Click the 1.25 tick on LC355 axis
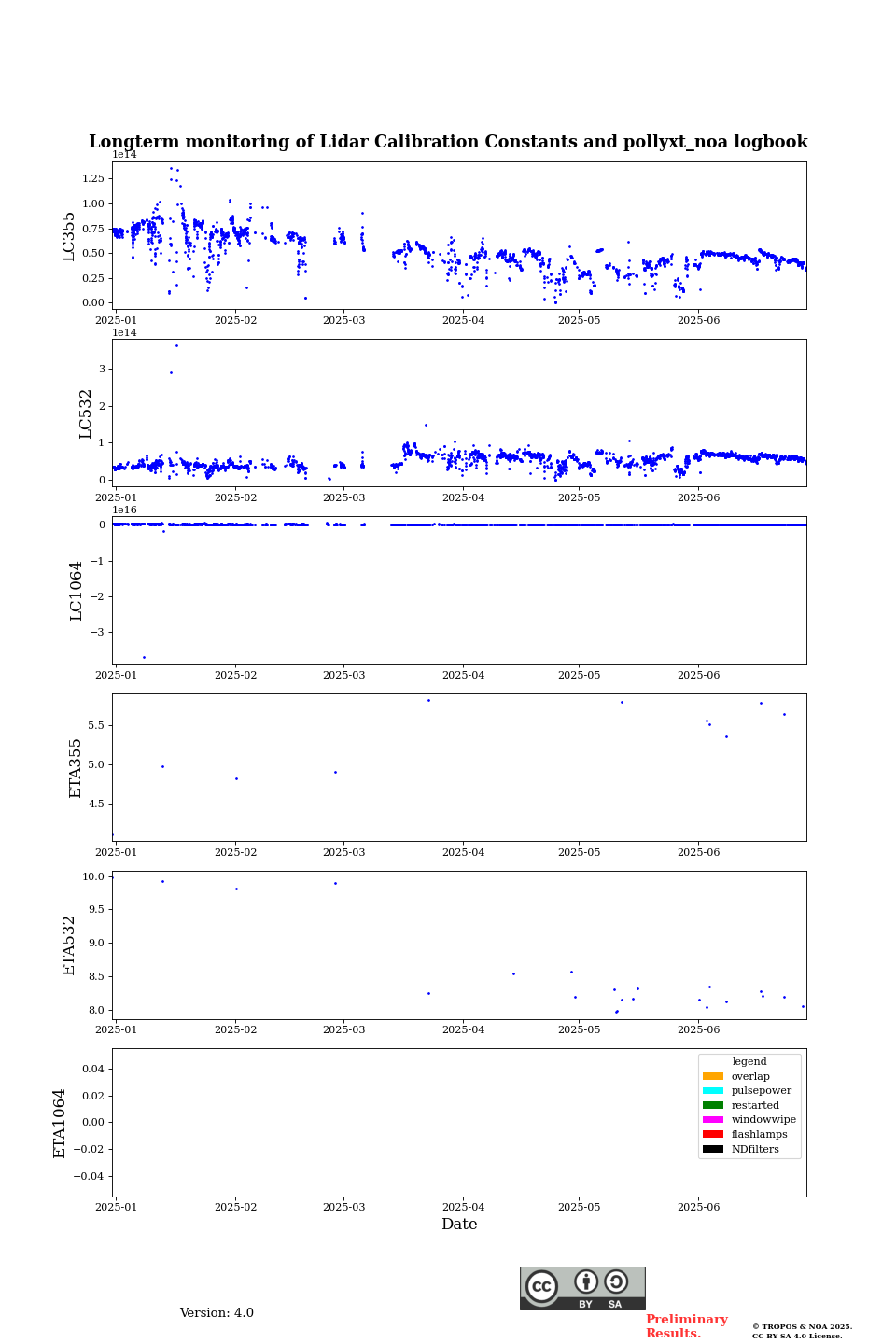Screen dimensions: 896x1344 93,178
